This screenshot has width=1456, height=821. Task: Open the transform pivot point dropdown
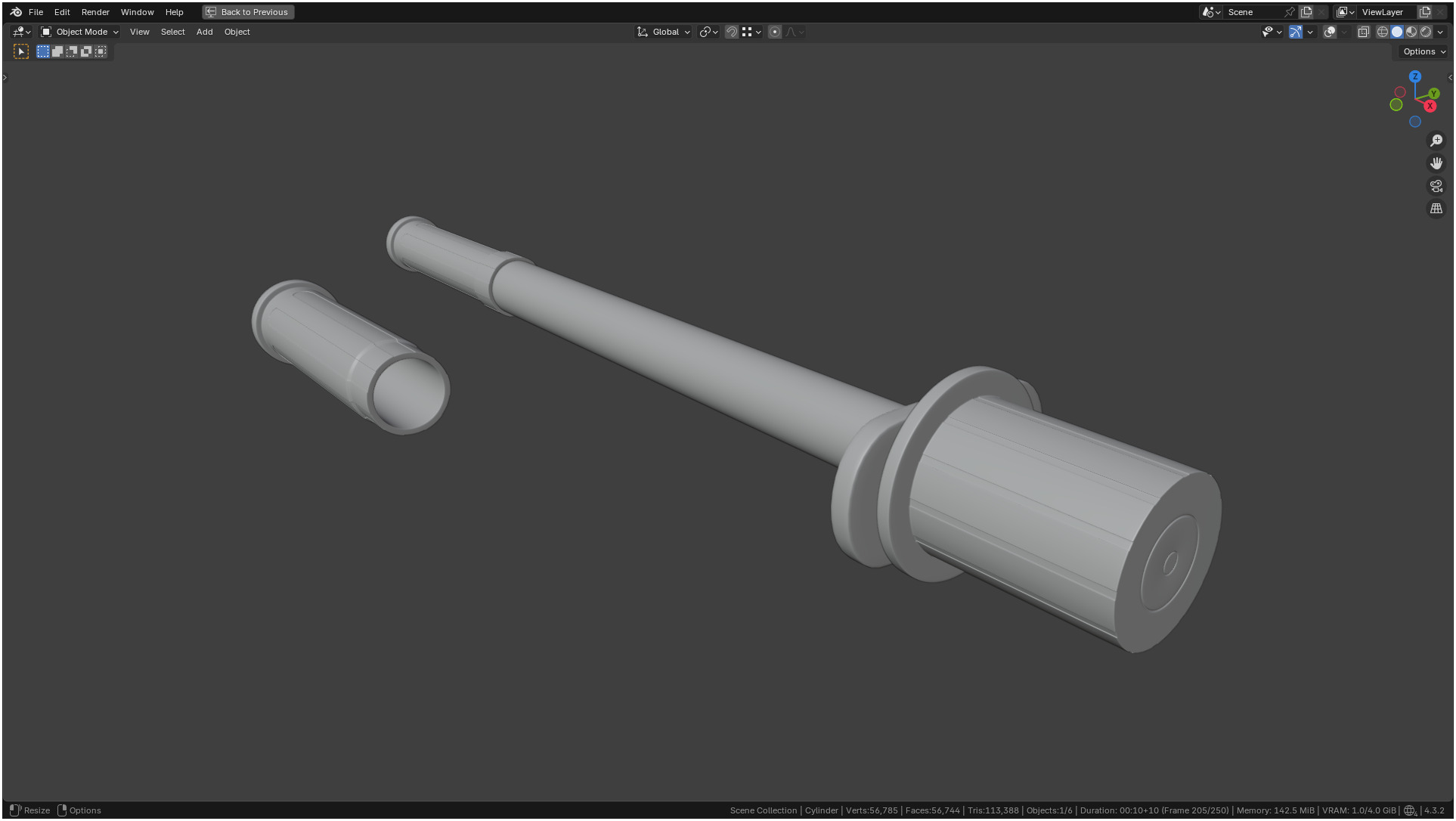(x=708, y=32)
